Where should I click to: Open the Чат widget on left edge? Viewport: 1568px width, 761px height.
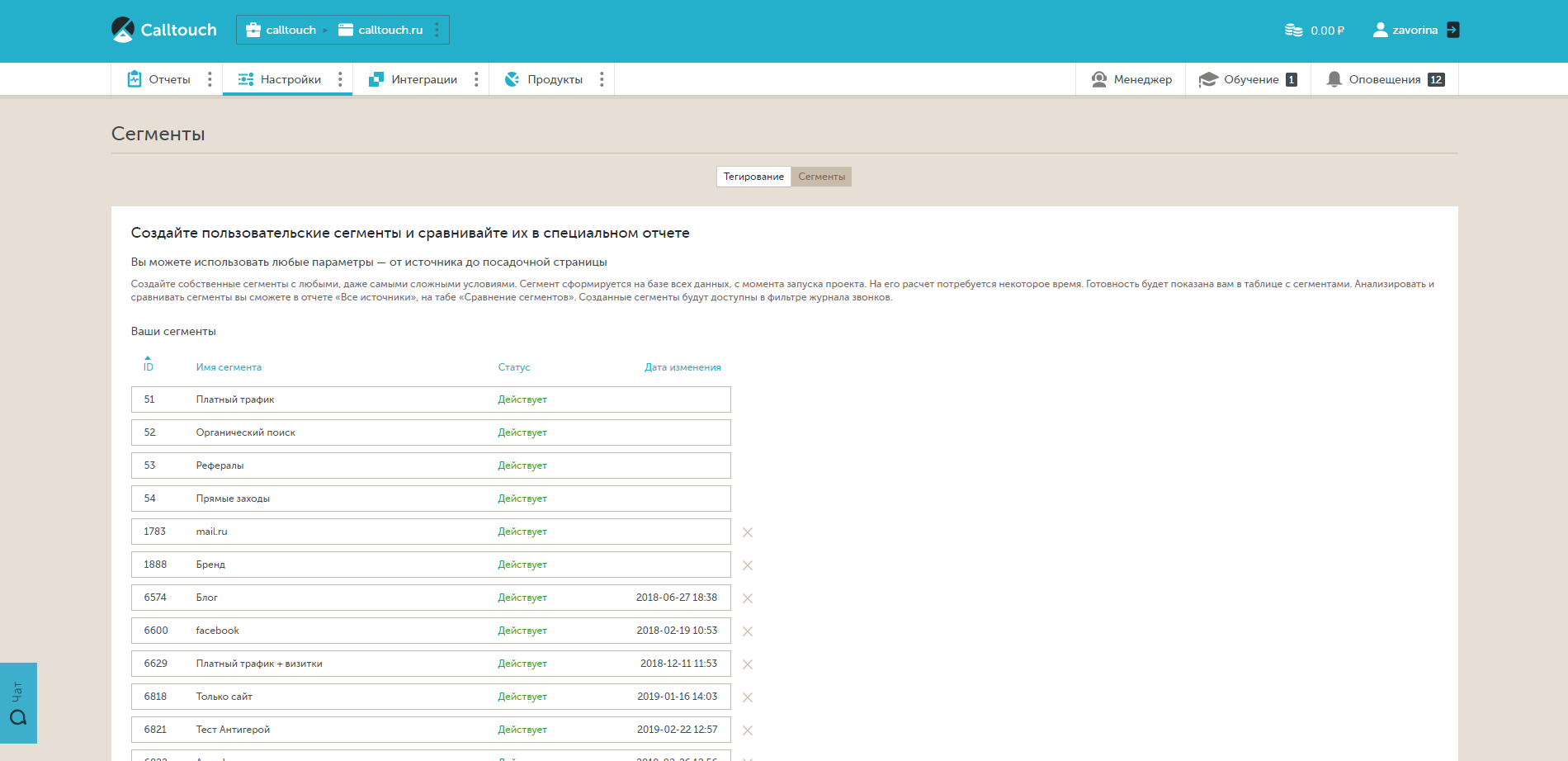[18, 702]
